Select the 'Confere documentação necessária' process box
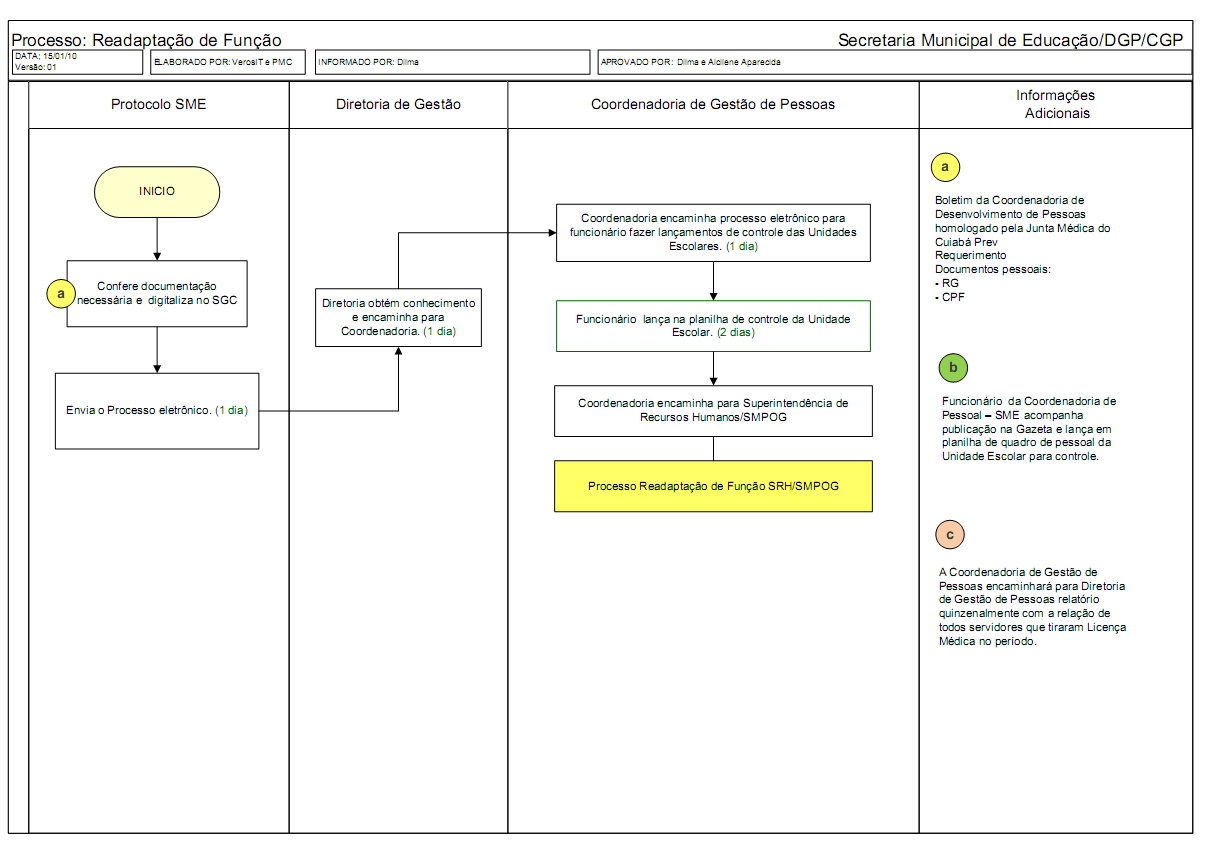This screenshot has width=1209, height=854. (x=157, y=294)
